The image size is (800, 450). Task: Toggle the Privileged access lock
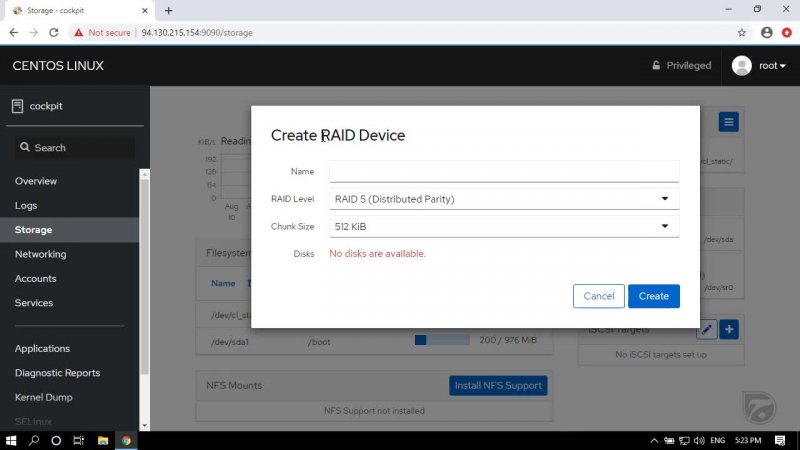pyautogui.click(x=681, y=66)
